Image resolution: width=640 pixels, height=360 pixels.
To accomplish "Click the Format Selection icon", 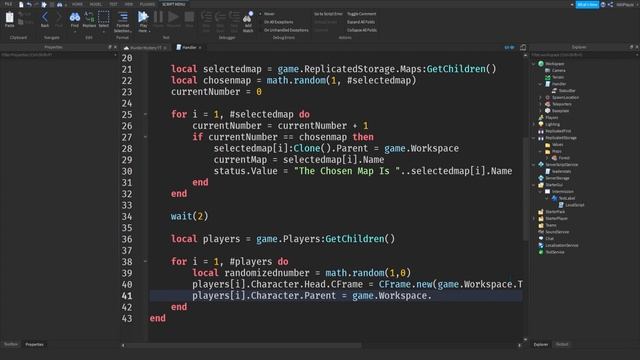I will click(123, 17).
